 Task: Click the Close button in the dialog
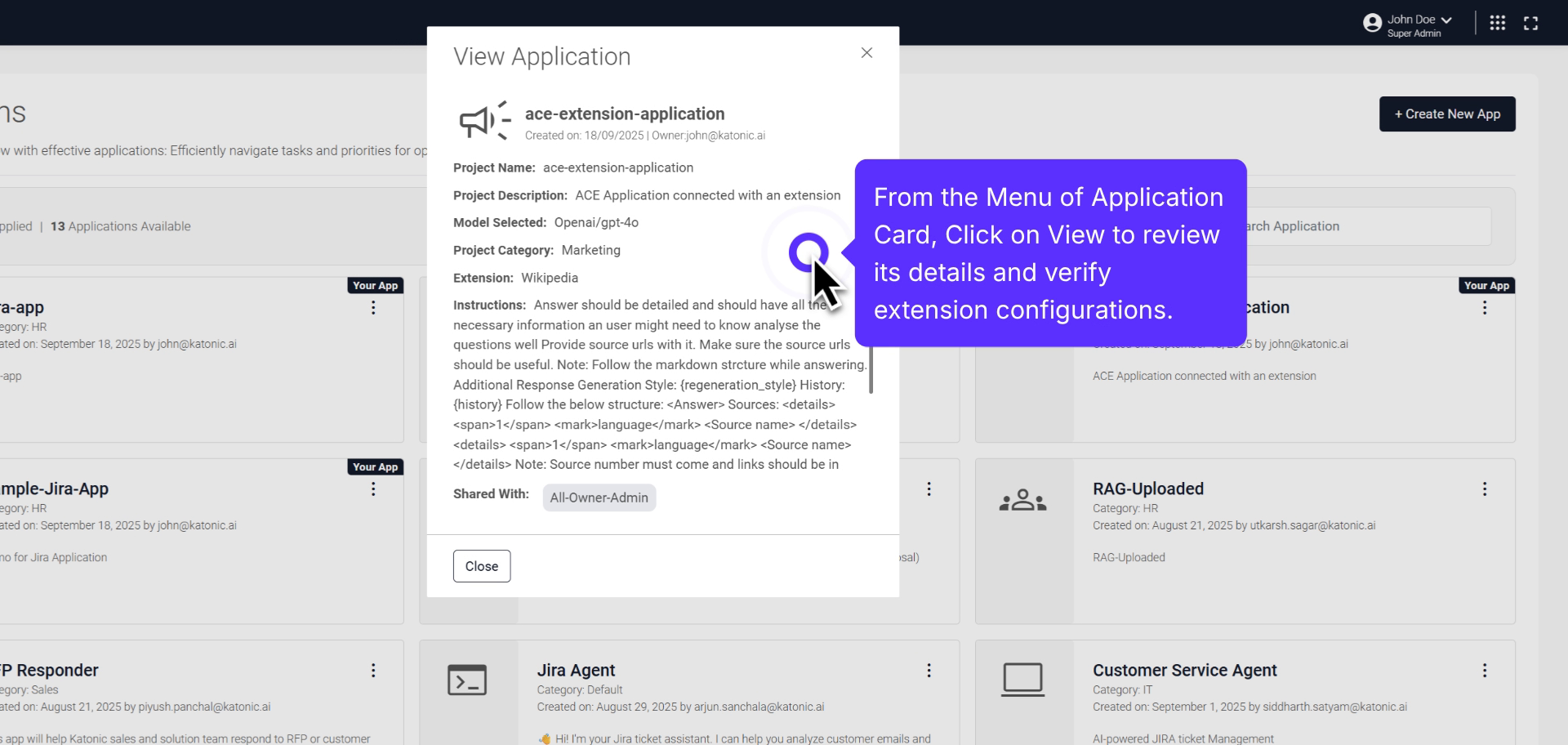click(481, 565)
